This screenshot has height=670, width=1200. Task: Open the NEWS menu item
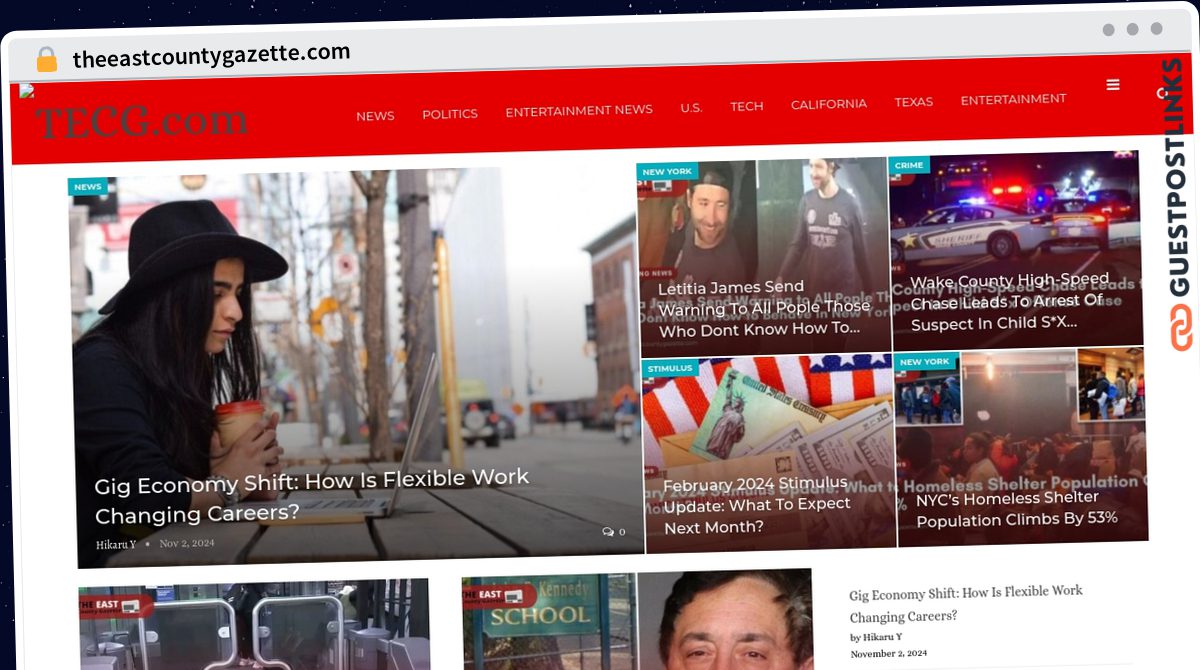(375, 116)
